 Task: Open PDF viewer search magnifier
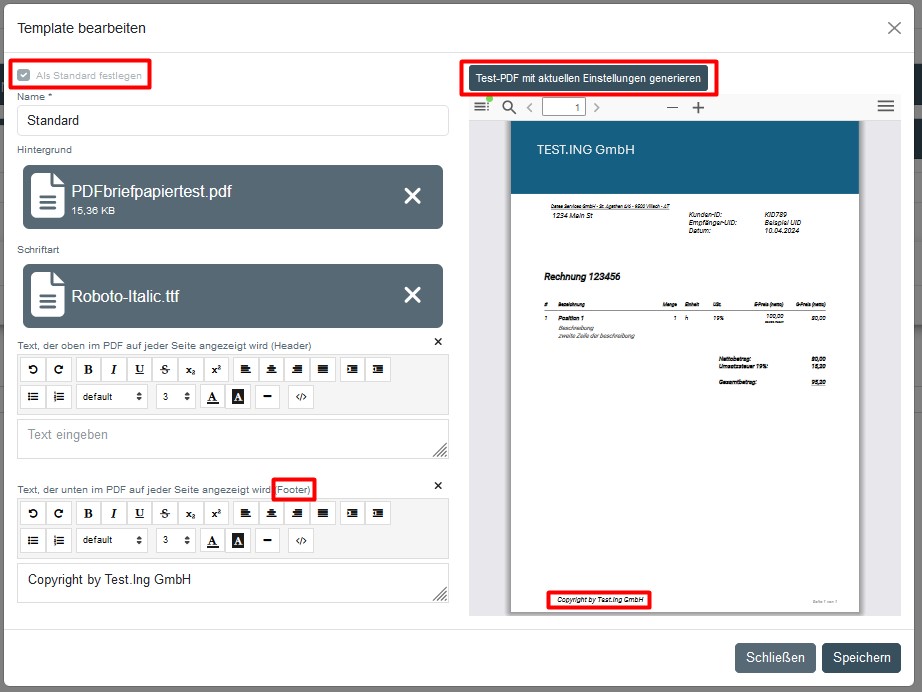pos(509,107)
